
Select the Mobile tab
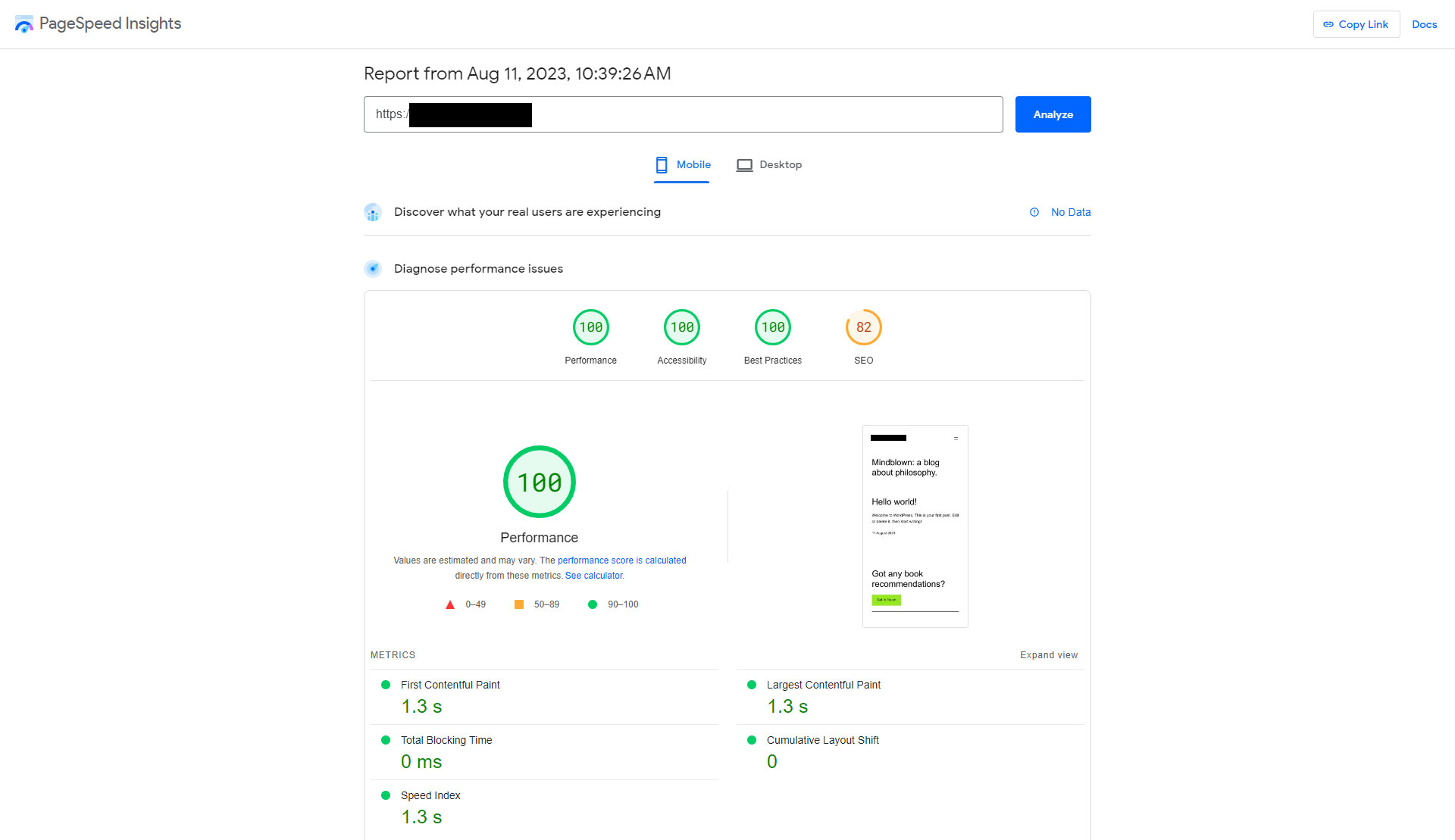pyautogui.click(x=683, y=165)
